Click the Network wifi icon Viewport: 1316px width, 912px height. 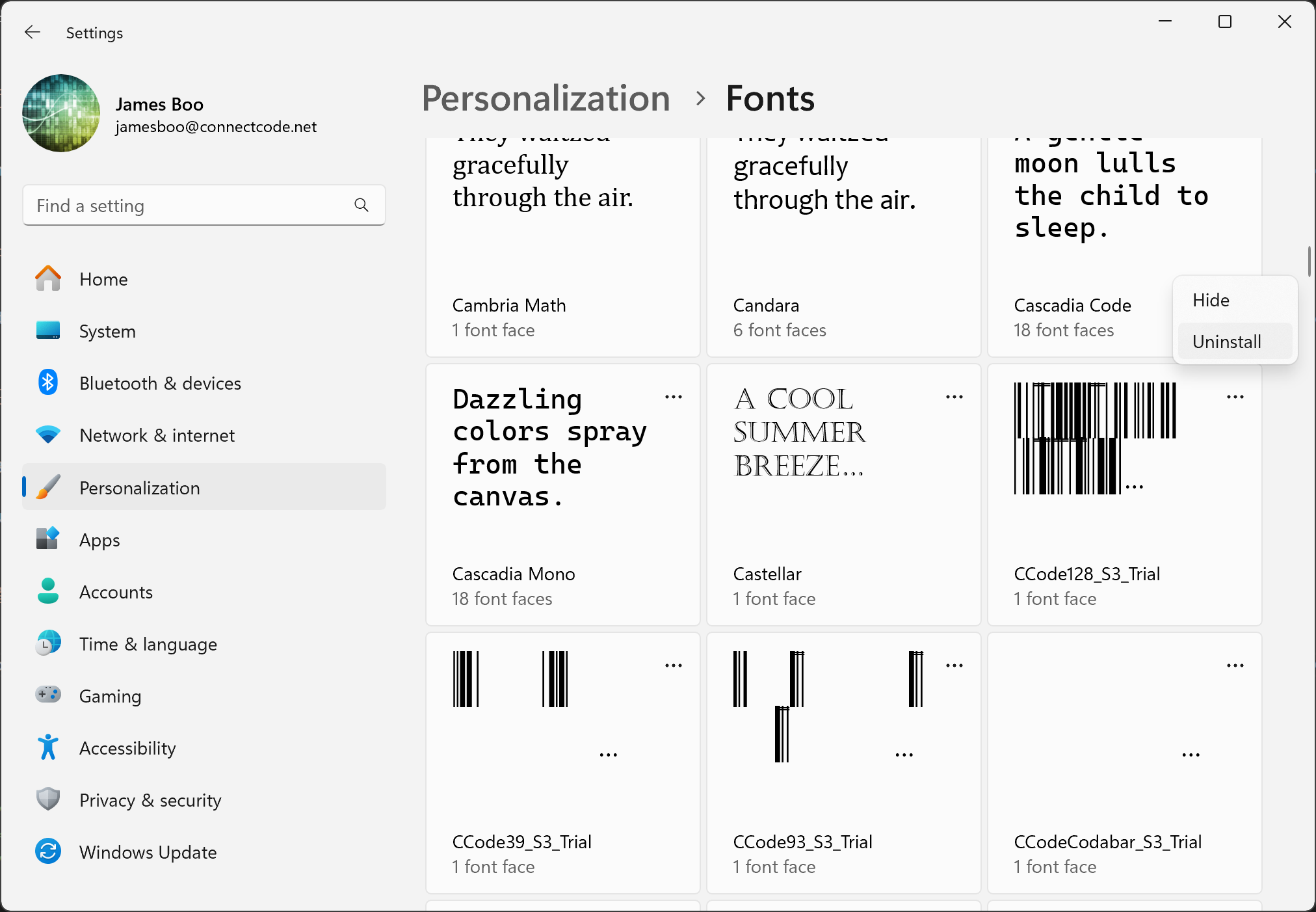click(47, 435)
